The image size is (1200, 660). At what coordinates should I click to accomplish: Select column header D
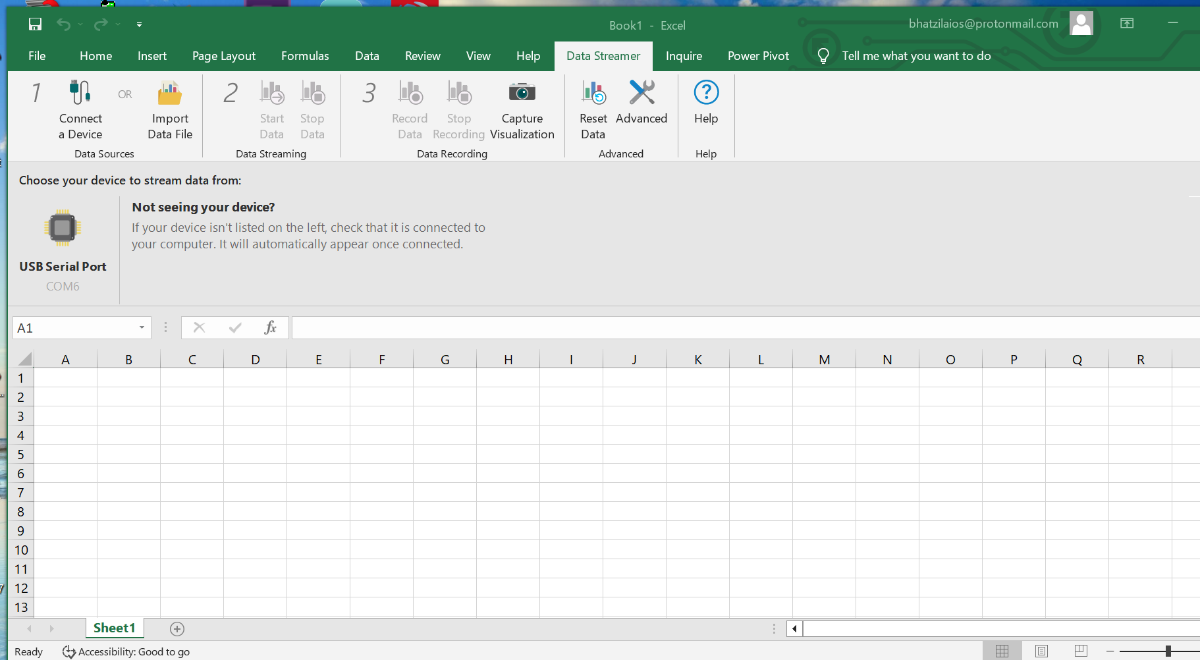[255, 359]
